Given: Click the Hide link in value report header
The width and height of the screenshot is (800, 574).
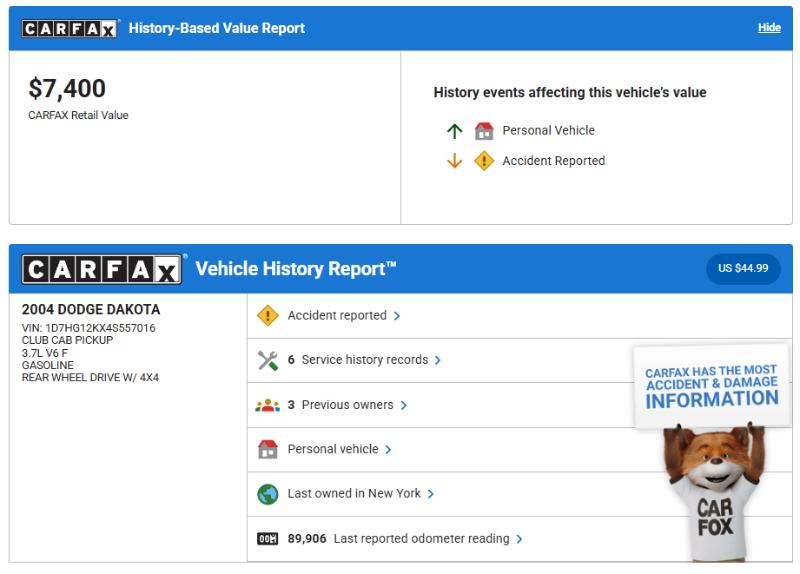Looking at the screenshot, I should pos(769,28).
